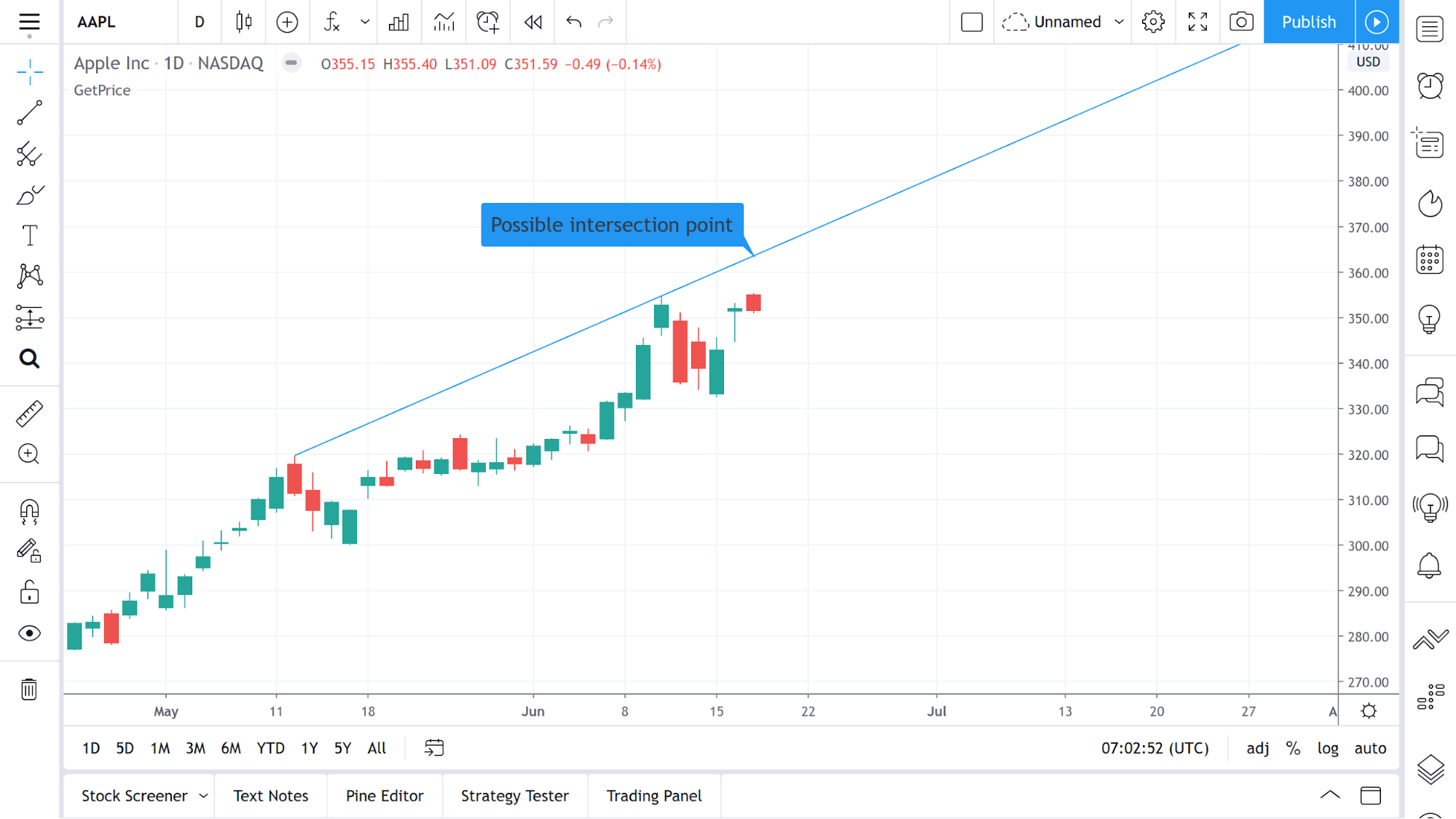Toggle lock all drawing tools
Viewport: 1456px width, 819px height.
coord(29,592)
